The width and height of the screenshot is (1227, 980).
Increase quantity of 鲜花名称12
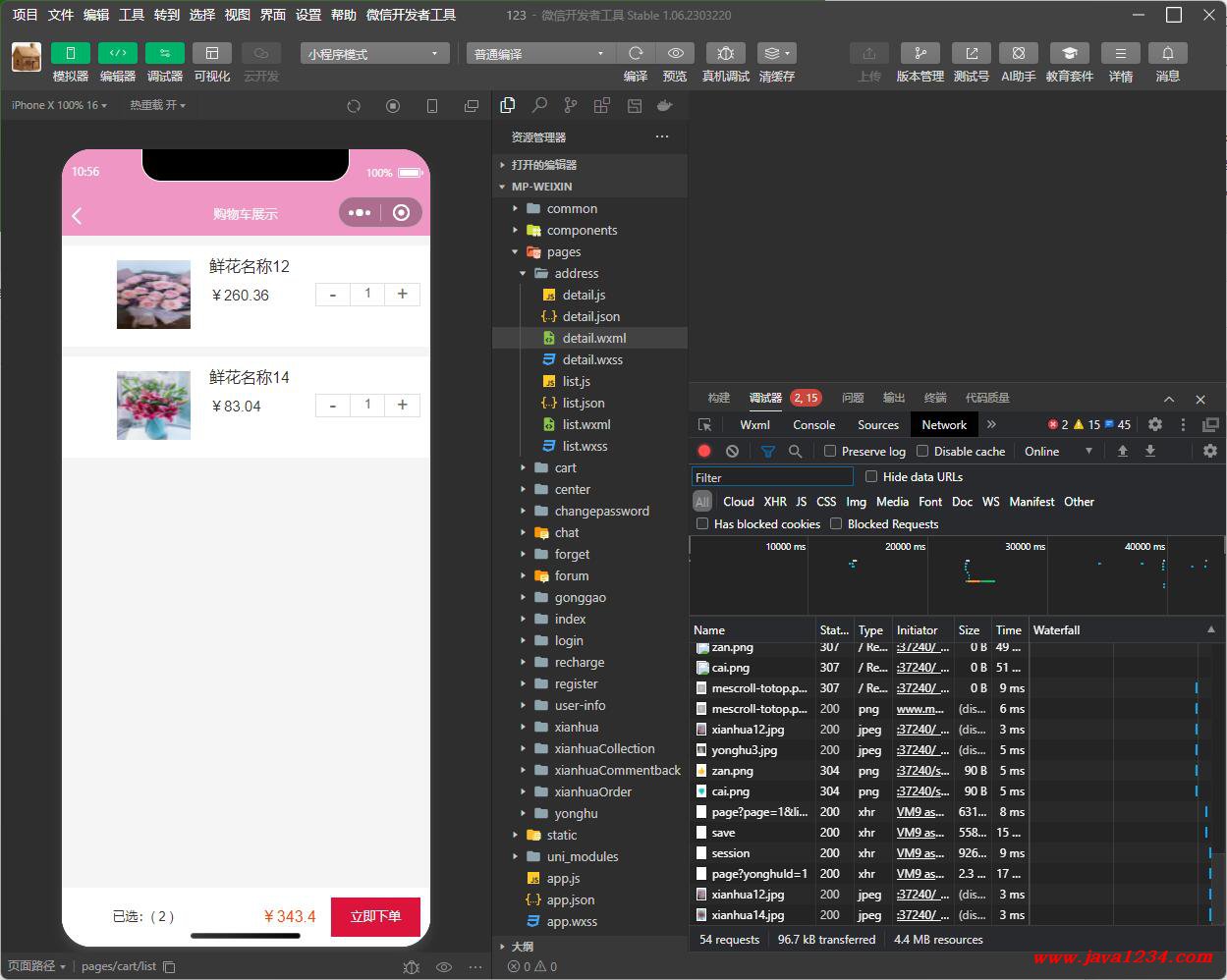[x=403, y=295]
